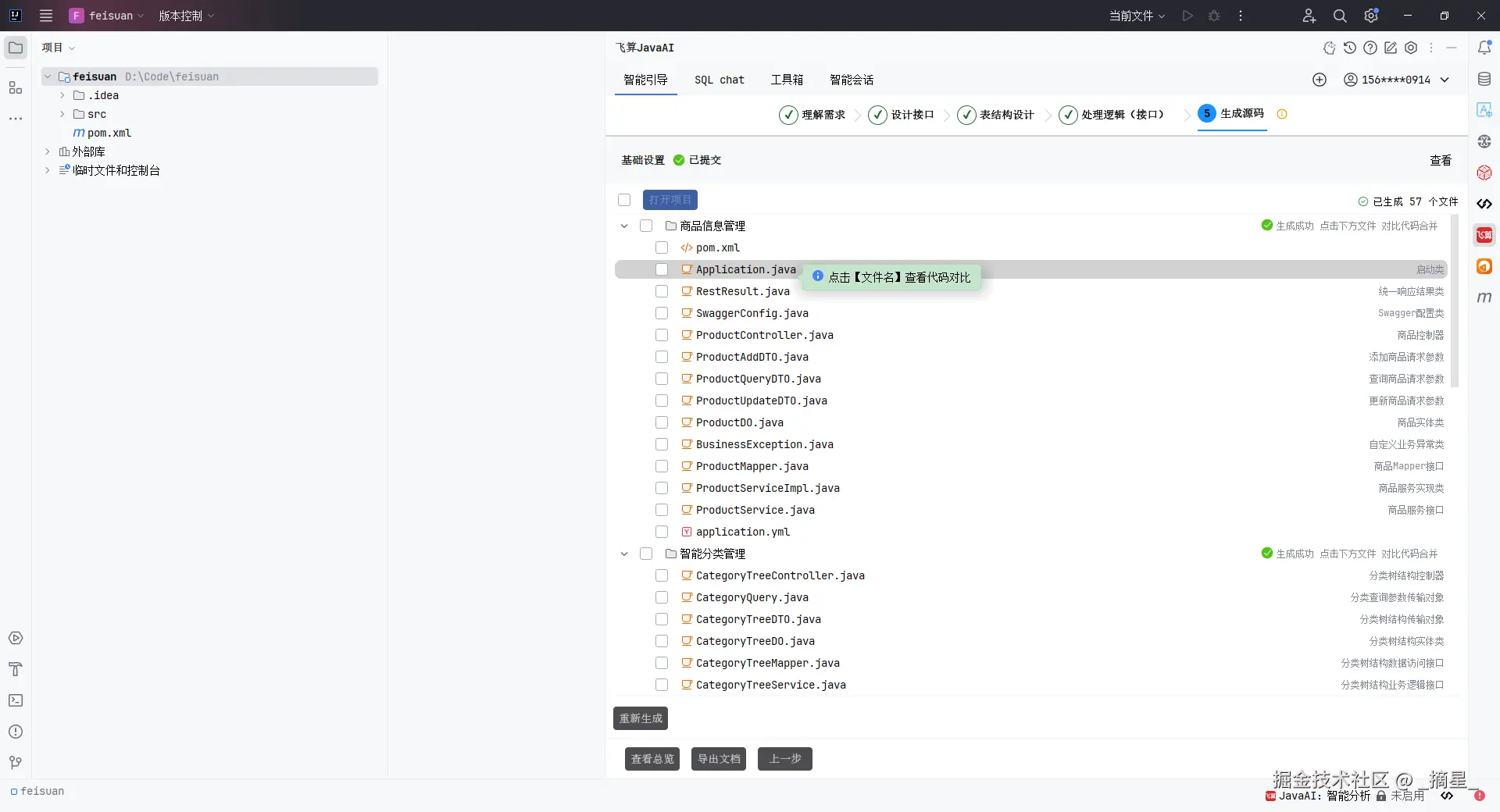Debug the current file bug icon
The width and height of the screenshot is (1500, 812).
coord(1214,16)
